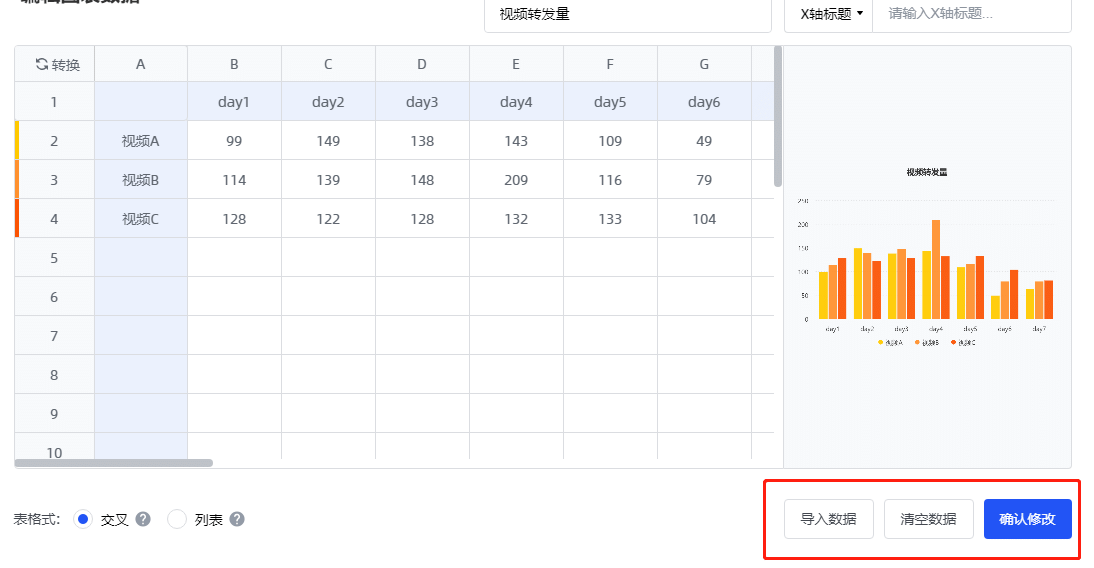This screenshot has width=1094, height=568.
Task: Click the X axis title input field
Action: pos(970,14)
